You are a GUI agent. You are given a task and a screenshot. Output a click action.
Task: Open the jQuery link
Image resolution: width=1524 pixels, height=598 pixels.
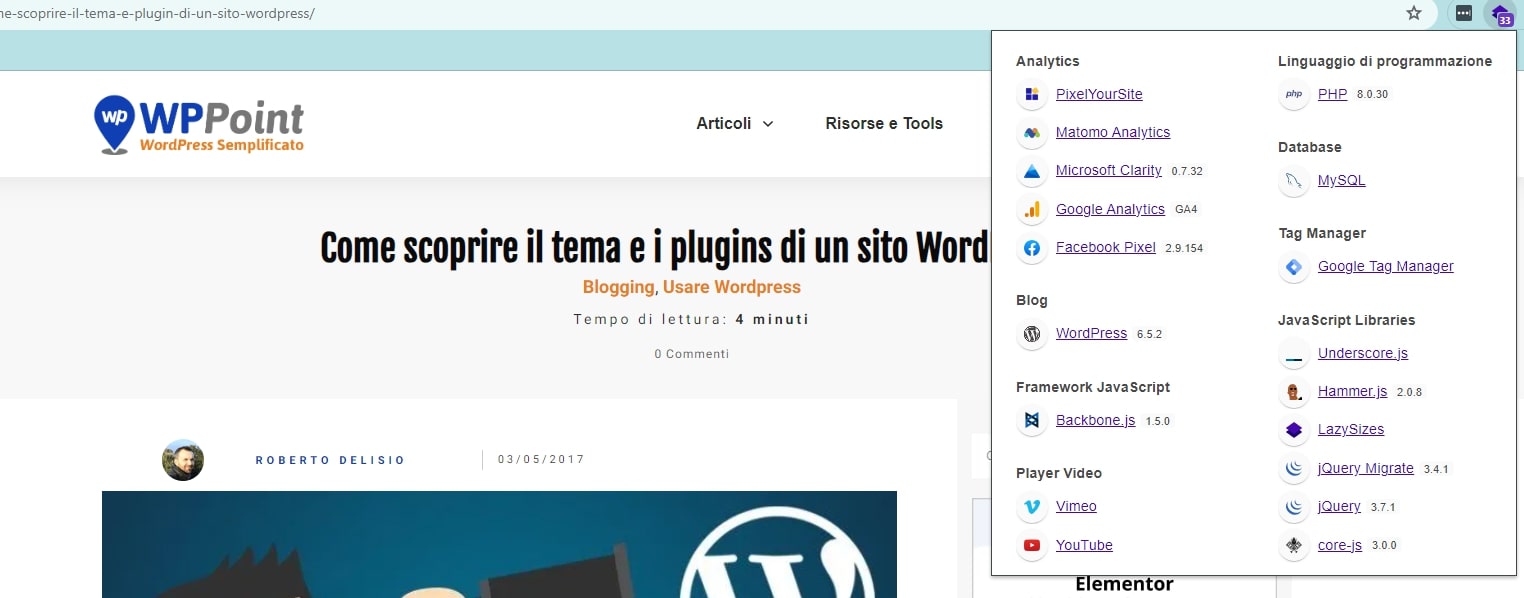[x=1339, y=506]
